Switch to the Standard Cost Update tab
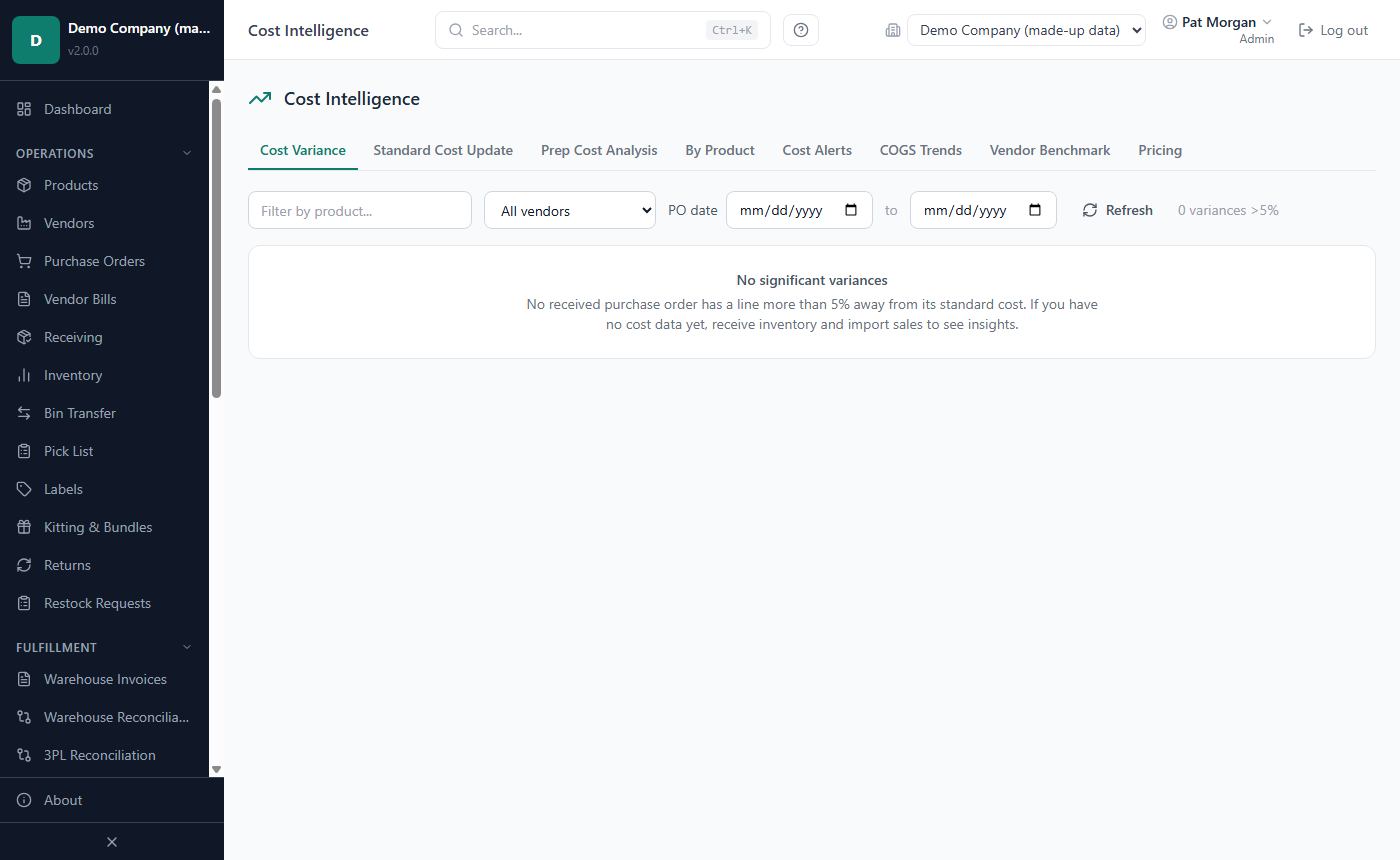 pyautogui.click(x=443, y=150)
